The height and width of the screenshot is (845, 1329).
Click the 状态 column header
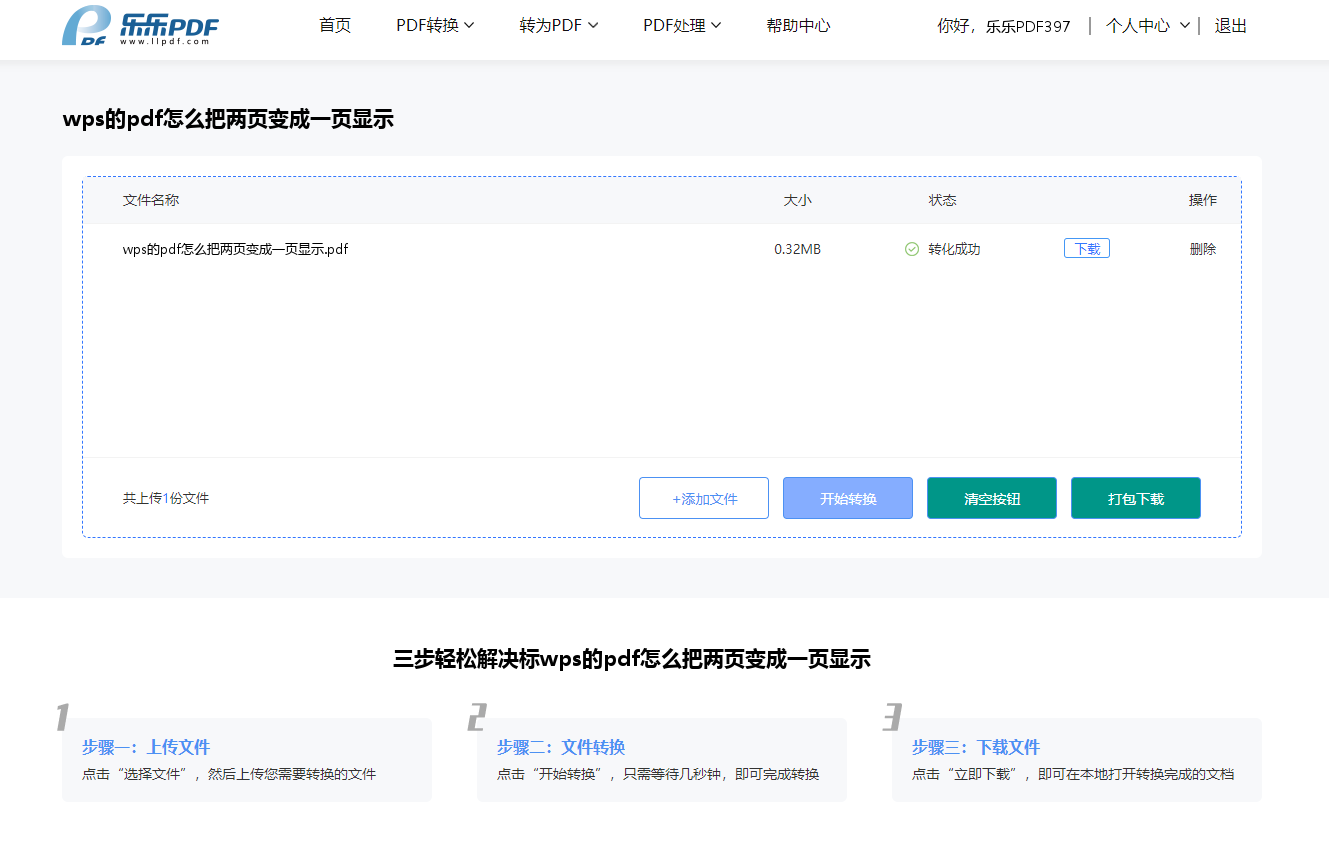coord(942,200)
